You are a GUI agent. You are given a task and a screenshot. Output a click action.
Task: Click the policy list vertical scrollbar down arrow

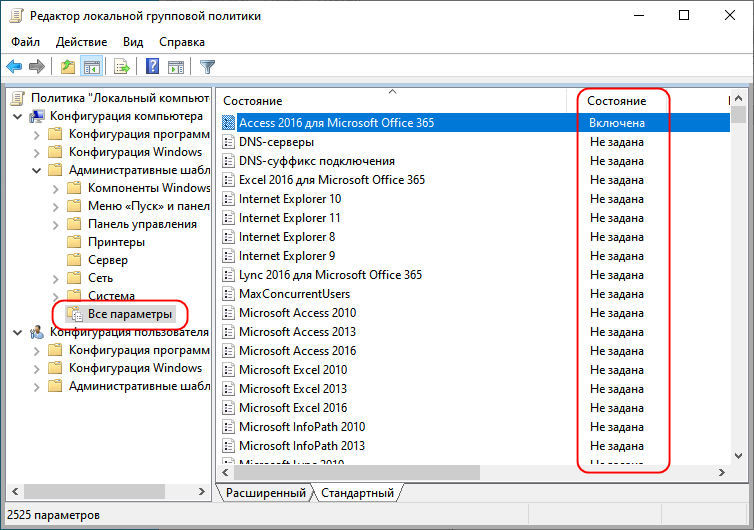coord(739,455)
